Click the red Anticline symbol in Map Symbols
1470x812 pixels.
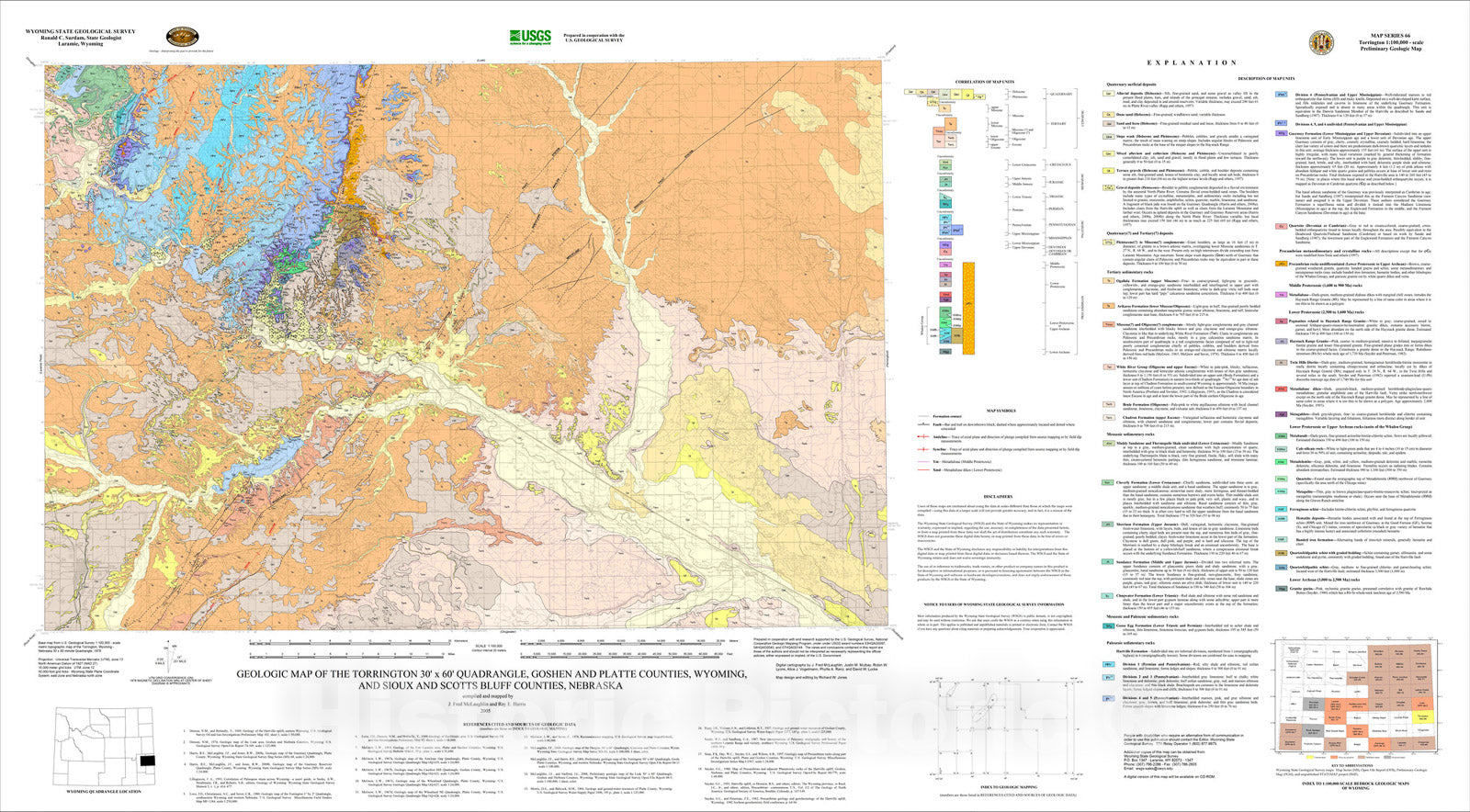click(x=923, y=436)
